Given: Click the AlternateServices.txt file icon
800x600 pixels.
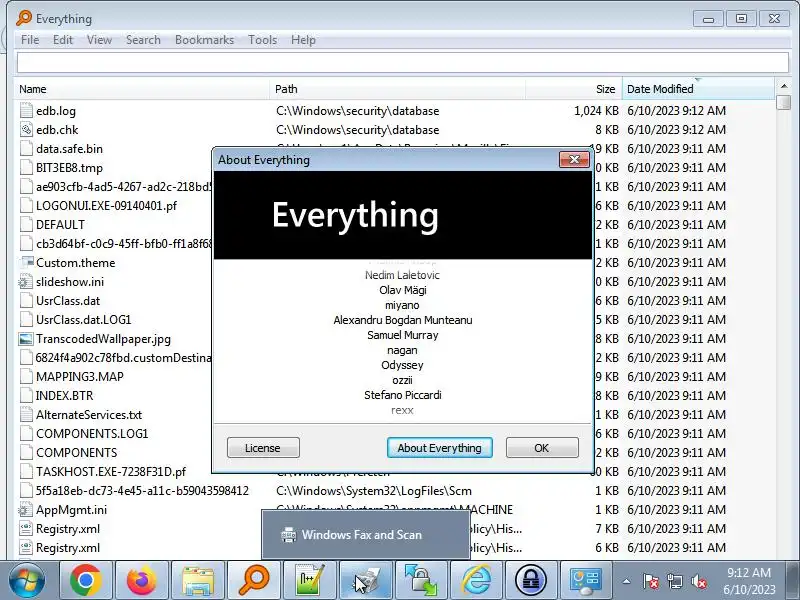Looking at the screenshot, I should point(26,415).
